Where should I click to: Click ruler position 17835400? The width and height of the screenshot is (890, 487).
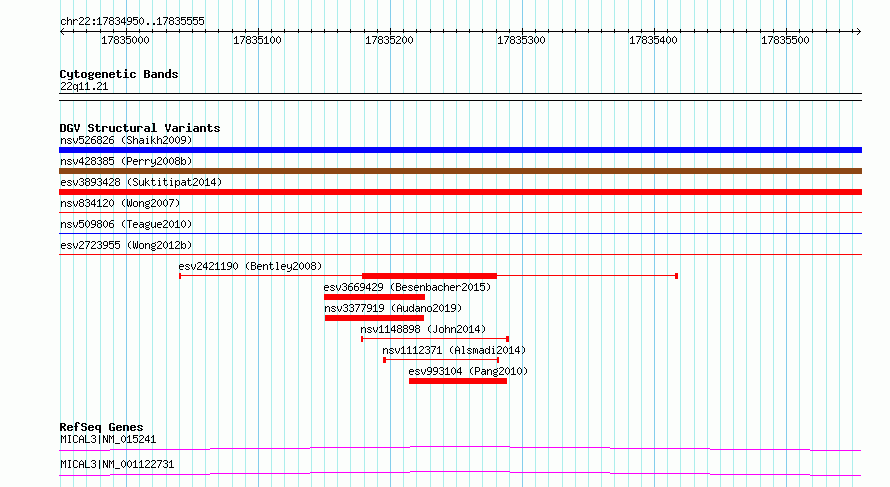pos(653,40)
